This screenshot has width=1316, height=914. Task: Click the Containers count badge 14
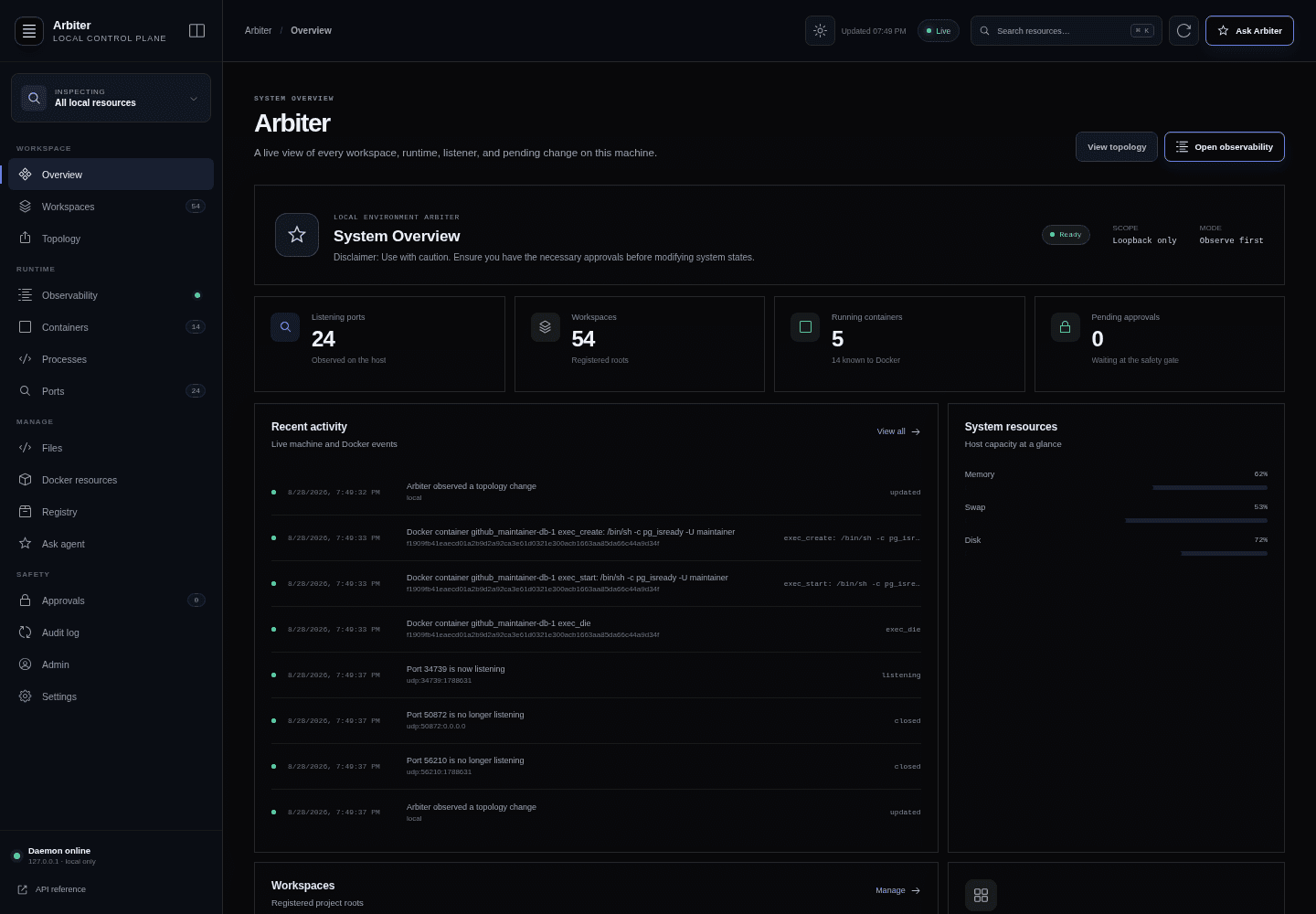[x=196, y=327]
